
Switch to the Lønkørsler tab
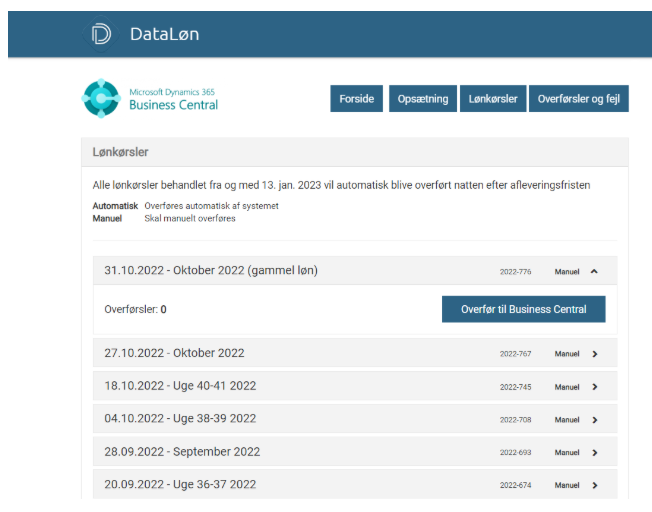click(x=493, y=99)
